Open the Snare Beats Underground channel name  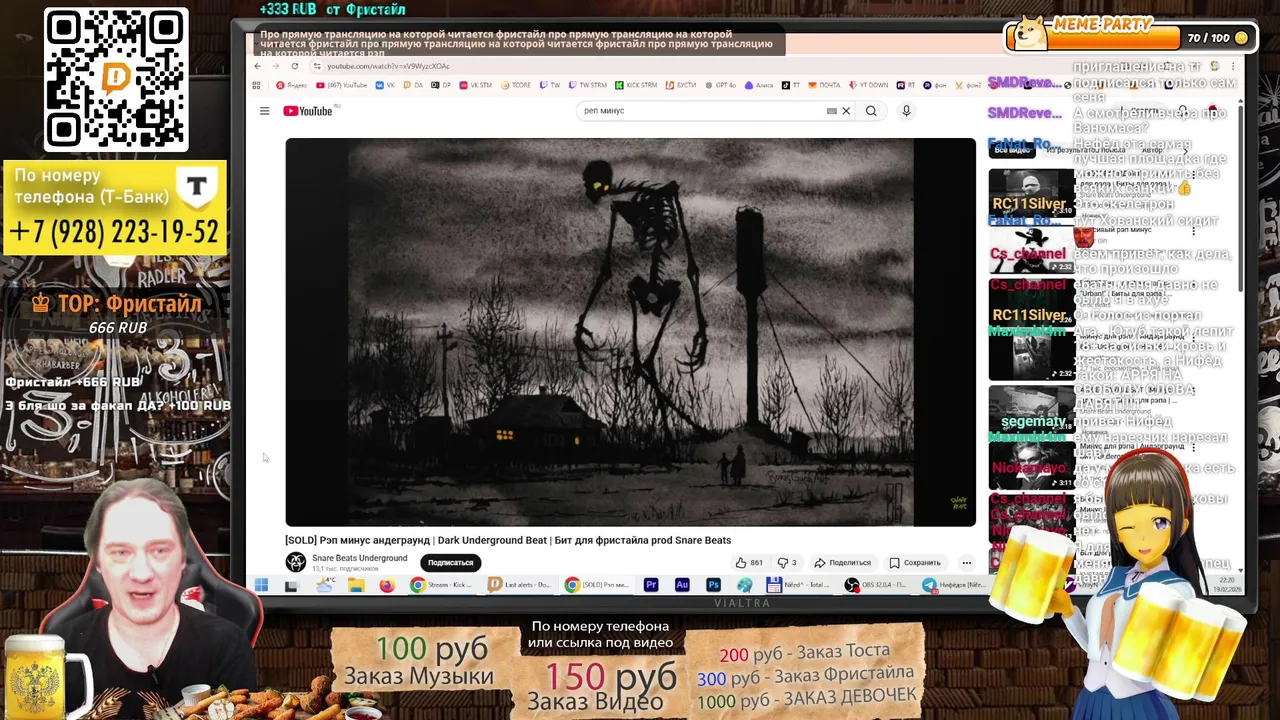[x=359, y=558]
